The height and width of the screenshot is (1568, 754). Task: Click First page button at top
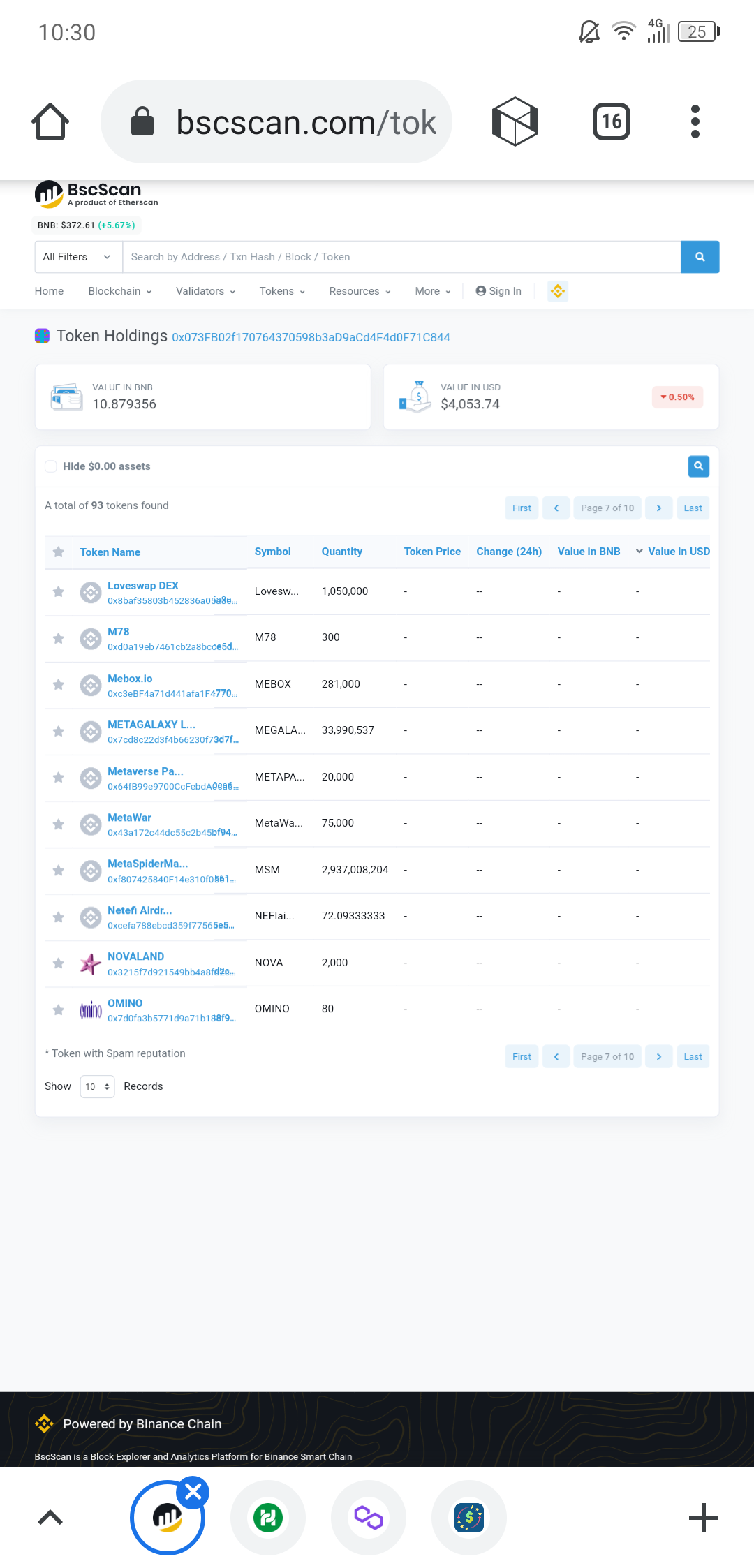point(522,508)
